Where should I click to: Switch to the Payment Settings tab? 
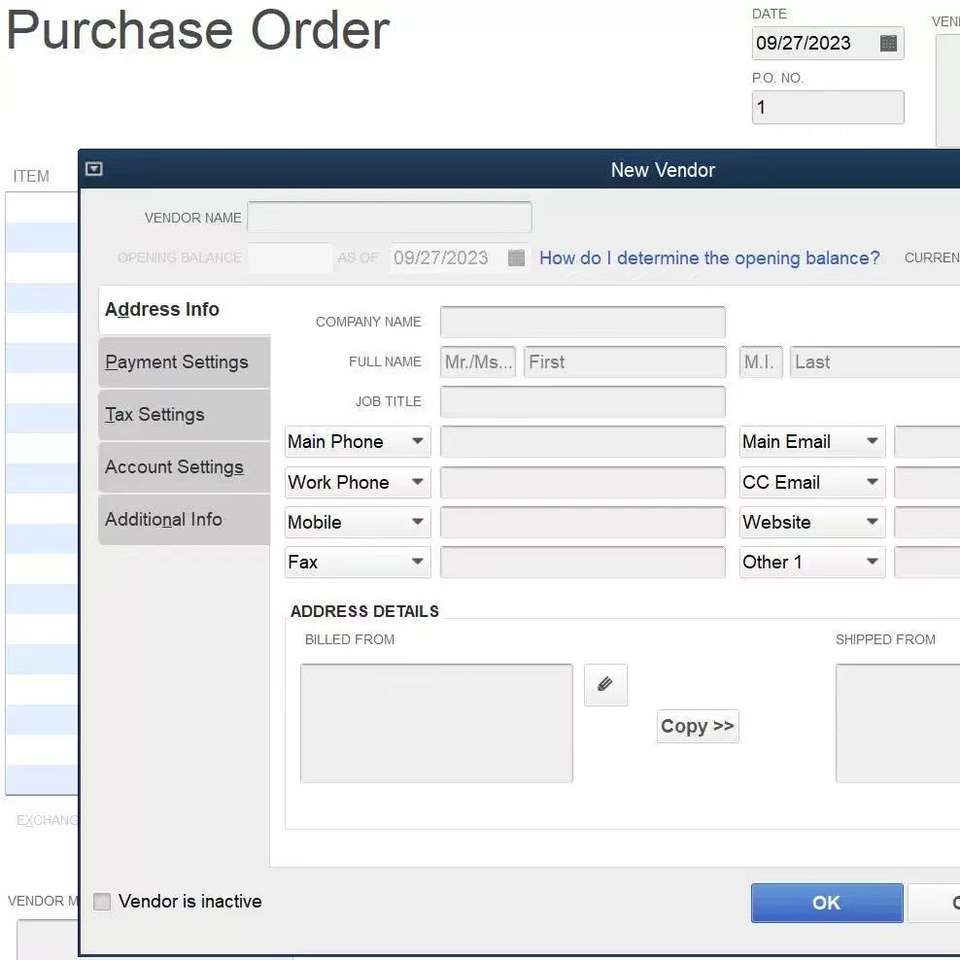tap(177, 362)
